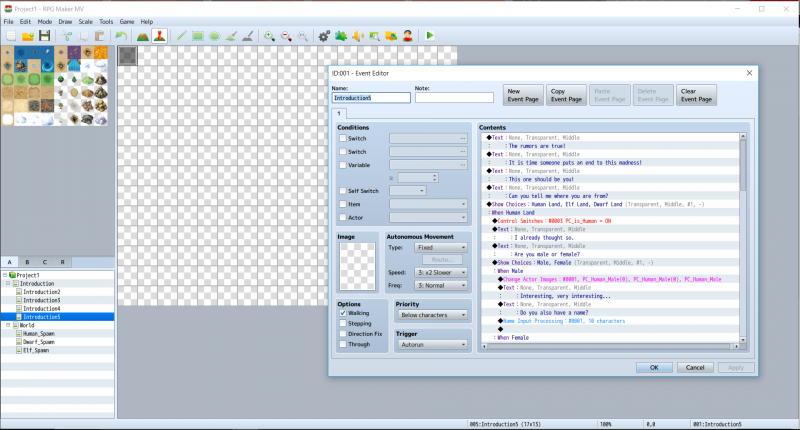The image size is (800, 430).
Task: Click the event Image preview box
Action: click(357, 266)
